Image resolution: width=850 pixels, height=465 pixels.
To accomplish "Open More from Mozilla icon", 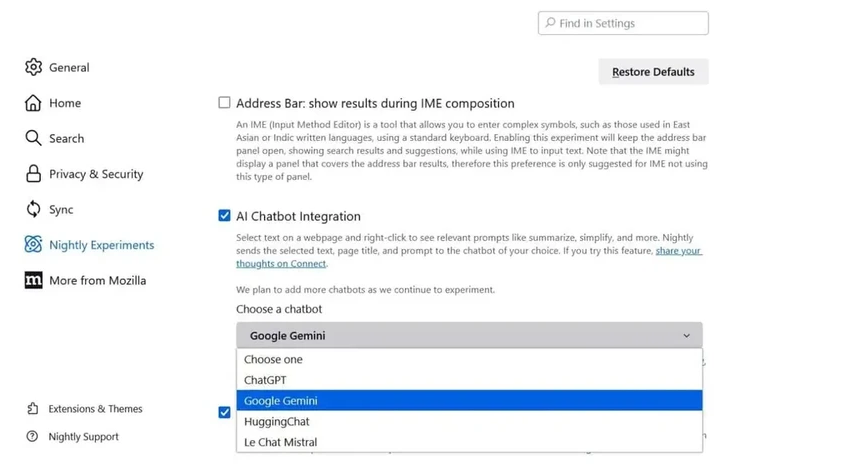I will pyautogui.click(x=34, y=280).
